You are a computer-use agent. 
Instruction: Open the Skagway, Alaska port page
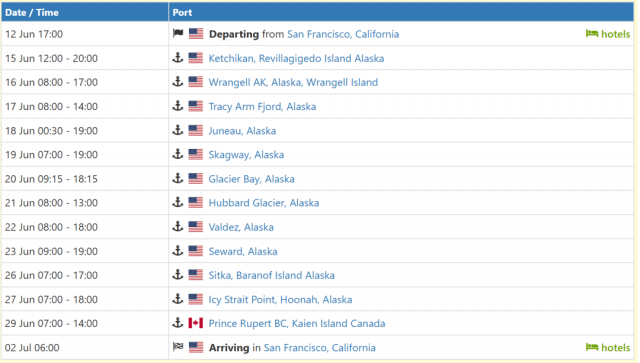pos(246,155)
